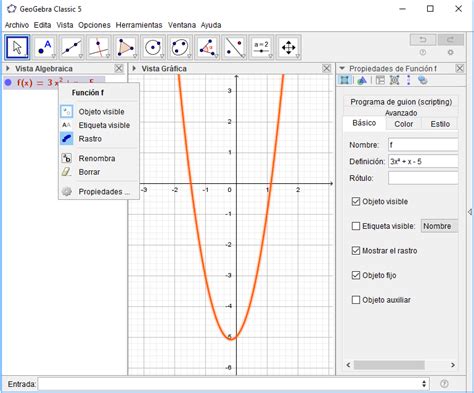Open the defaults properties icon in panel toolbar

point(394,80)
